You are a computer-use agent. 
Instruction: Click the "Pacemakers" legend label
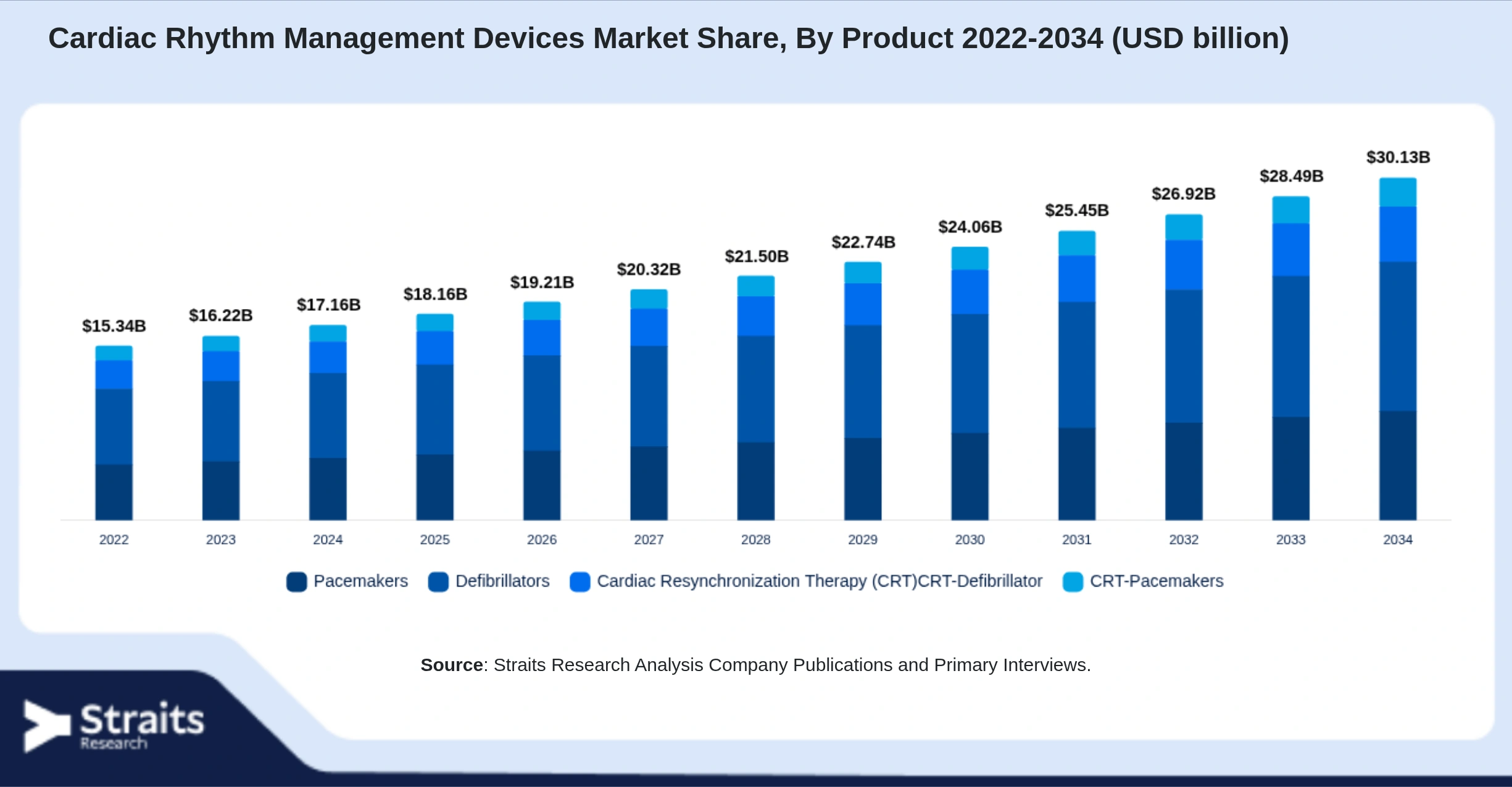pyautogui.click(x=361, y=581)
